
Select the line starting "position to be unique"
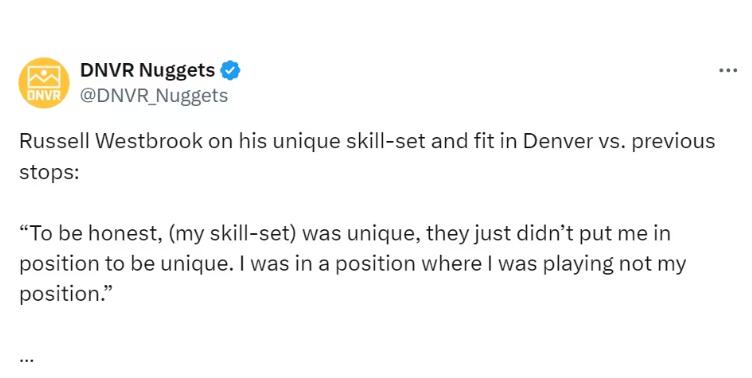352,264
